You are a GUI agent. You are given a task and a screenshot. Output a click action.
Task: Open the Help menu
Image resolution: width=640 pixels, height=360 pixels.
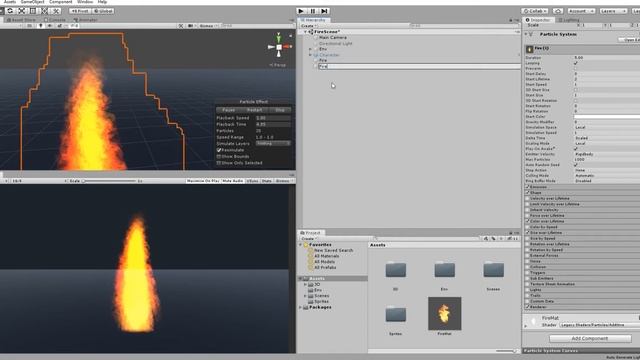point(102,2)
